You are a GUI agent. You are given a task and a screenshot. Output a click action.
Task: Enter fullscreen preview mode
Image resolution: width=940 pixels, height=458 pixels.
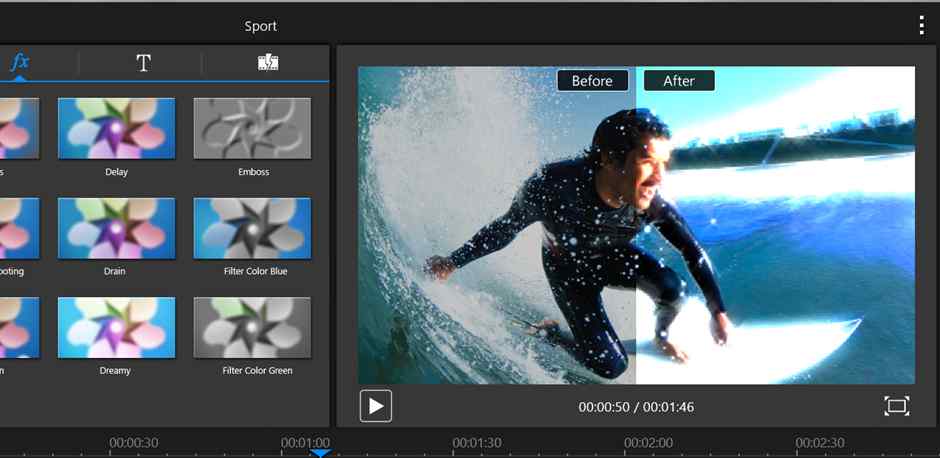[x=896, y=406]
